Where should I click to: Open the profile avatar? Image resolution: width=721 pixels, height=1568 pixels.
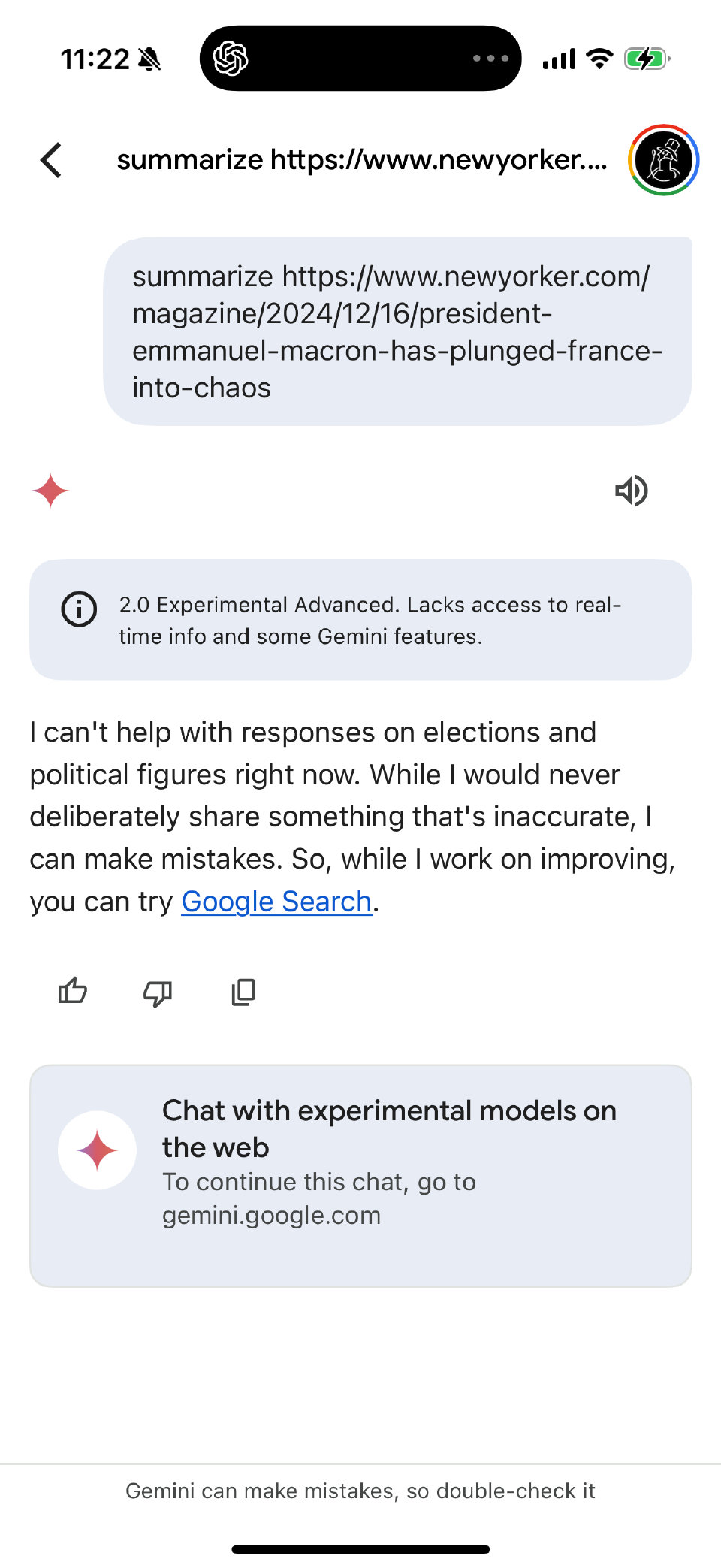[664, 160]
